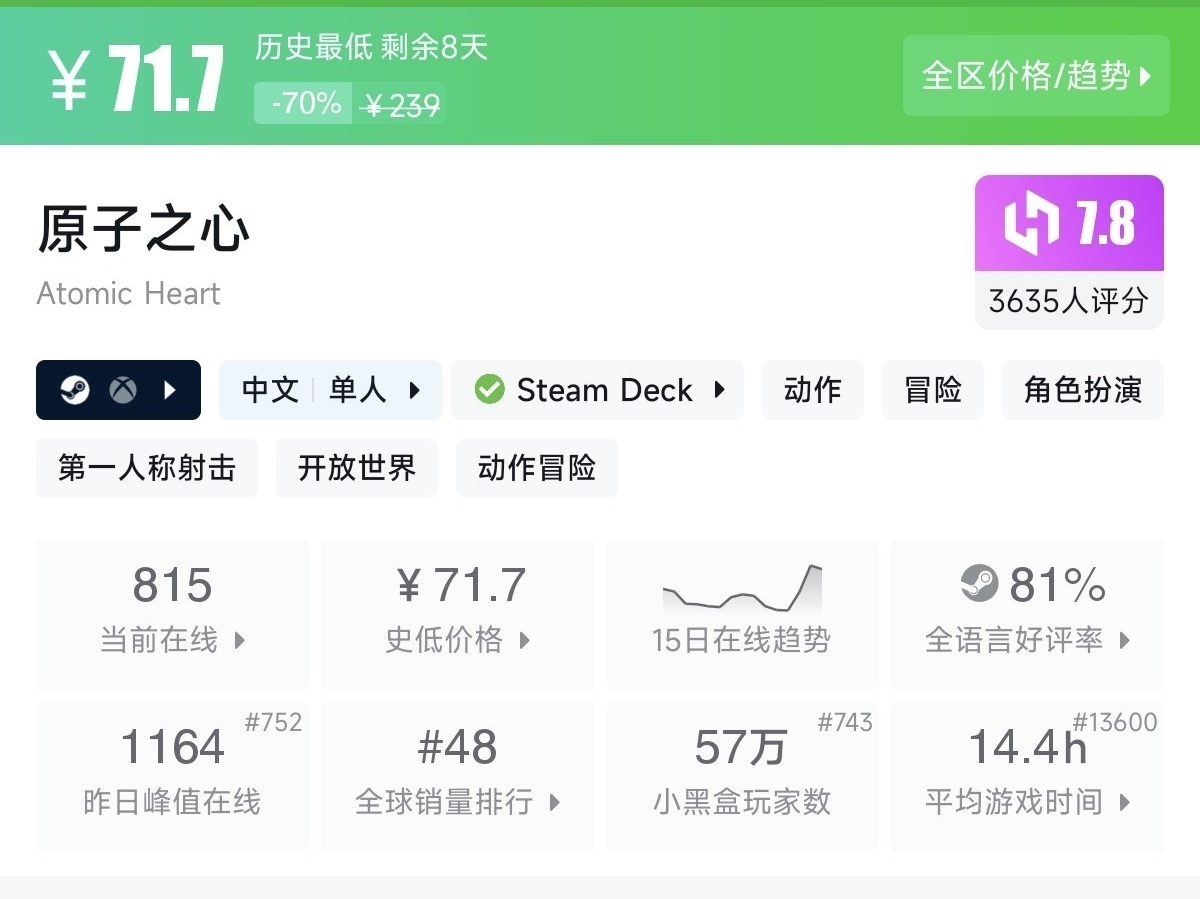Click the Xbox platform icon
This screenshot has width=1200, height=899.
[123, 390]
